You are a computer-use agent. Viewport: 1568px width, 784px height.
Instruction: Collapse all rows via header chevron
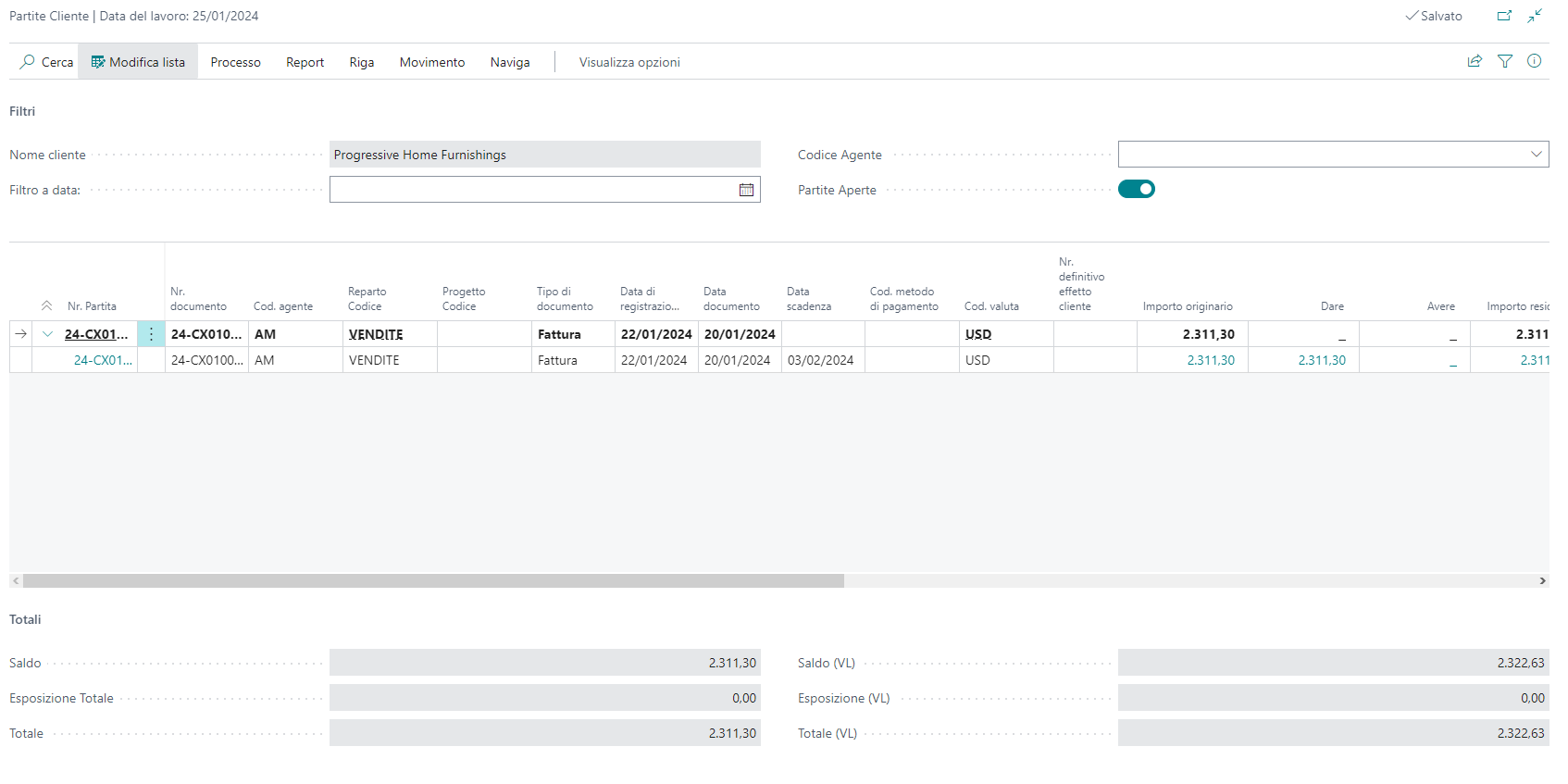tap(46, 306)
